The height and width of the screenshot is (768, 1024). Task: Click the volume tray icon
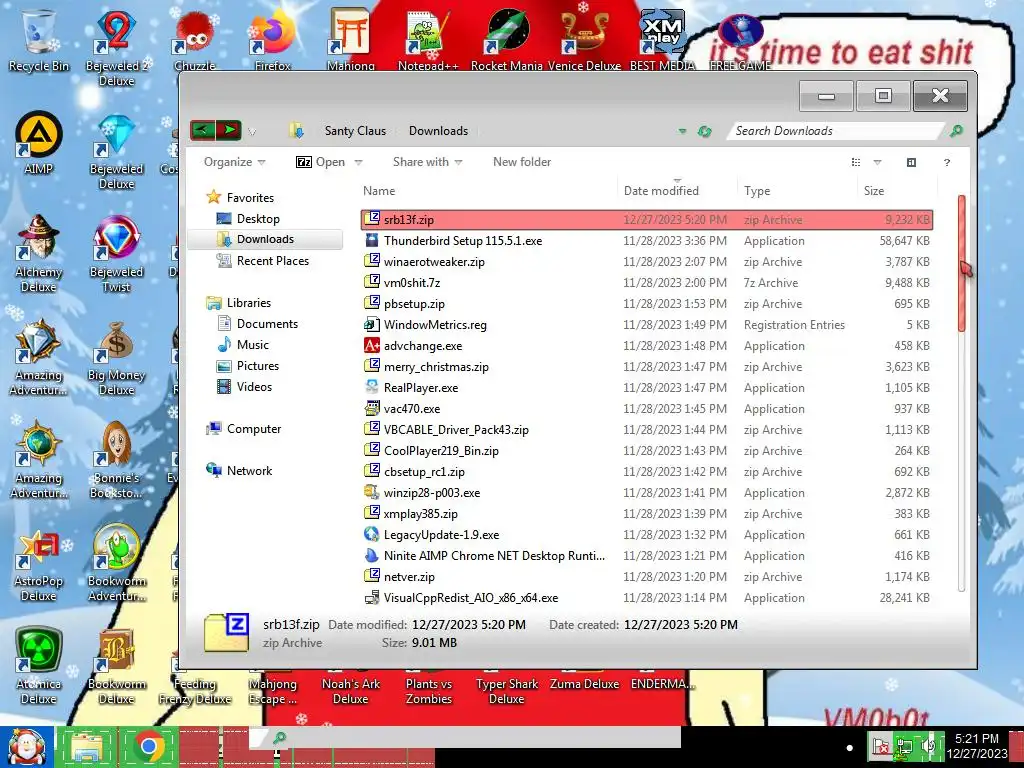pyautogui.click(x=929, y=746)
